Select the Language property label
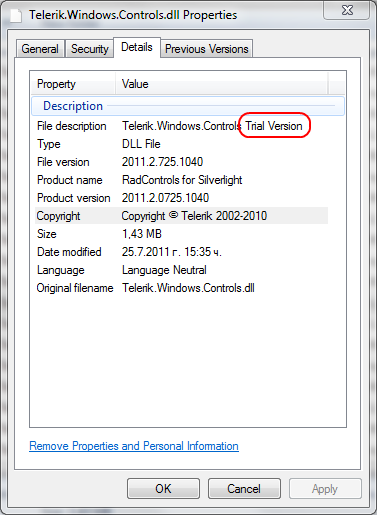Screen dimensions: 377x515 coord(61,270)
